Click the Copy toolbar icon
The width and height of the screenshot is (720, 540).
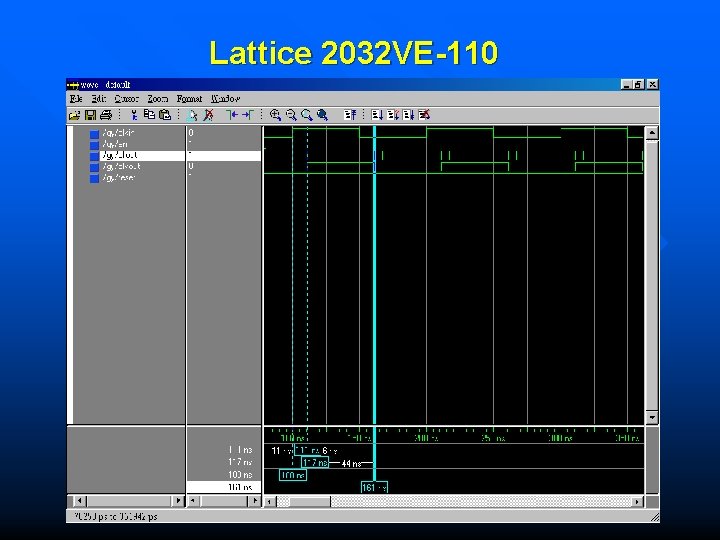click(x=149, y=115)
